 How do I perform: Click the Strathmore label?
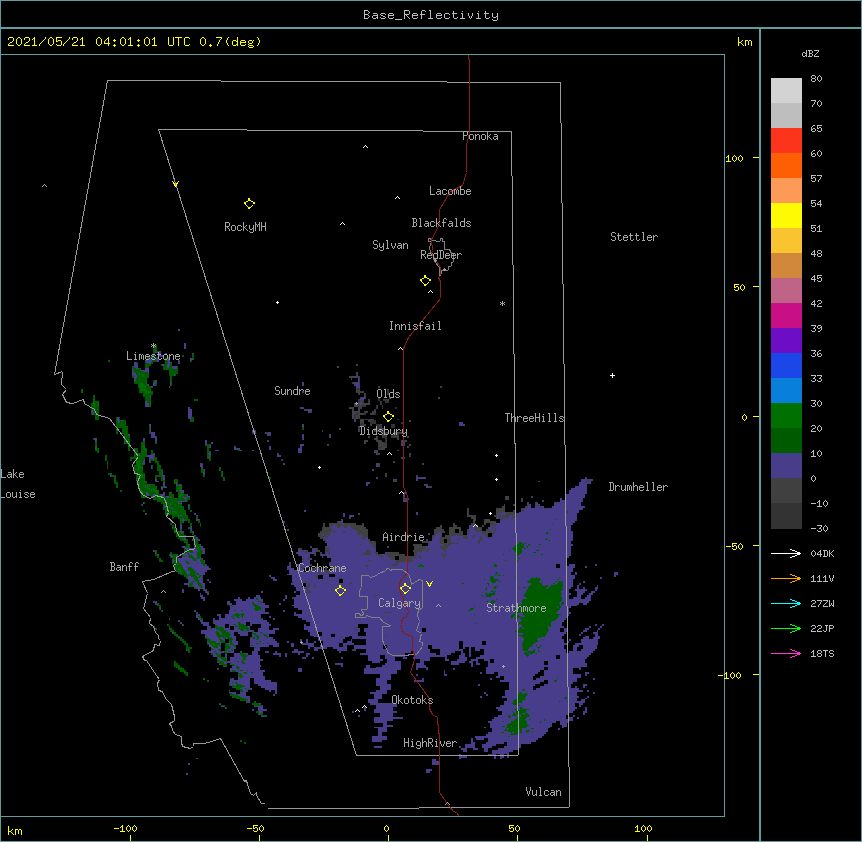pyautogui.click(x=516, y=608)
